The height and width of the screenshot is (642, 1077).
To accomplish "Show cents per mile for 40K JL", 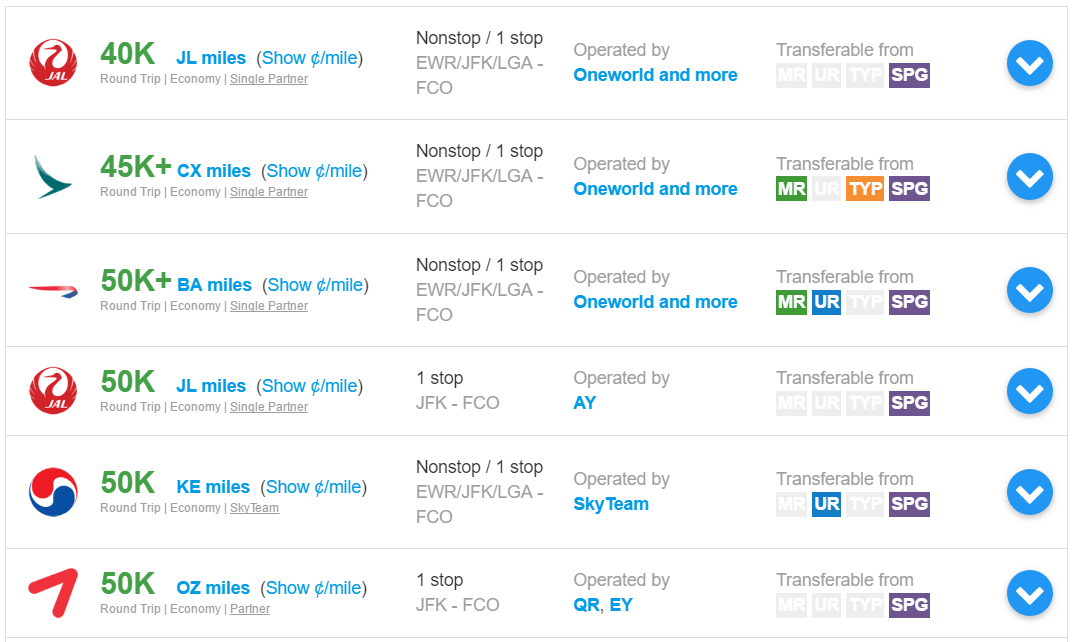I will click(309, 58).
